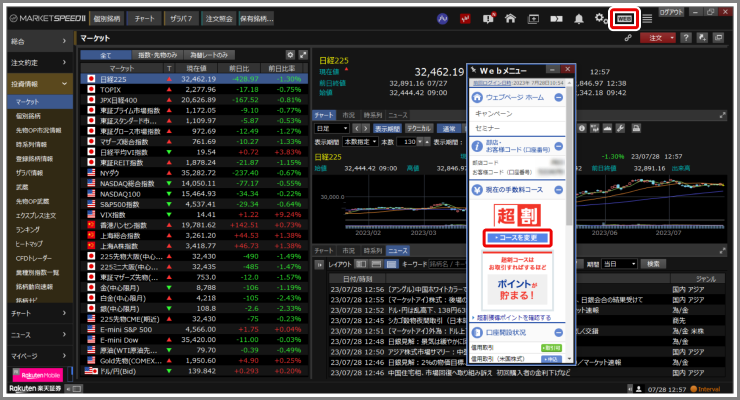Expand 総合 in left sidebar
This screenshot has width=740, height=400.
coord(39,42)
